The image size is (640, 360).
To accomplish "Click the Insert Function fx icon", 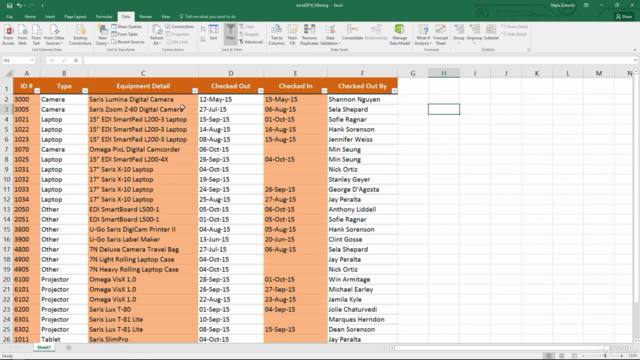I will 76,60.
